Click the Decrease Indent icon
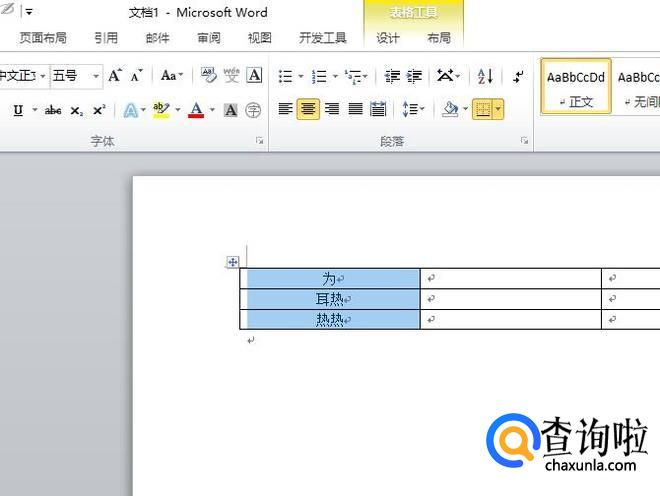 tap(392, 76)
